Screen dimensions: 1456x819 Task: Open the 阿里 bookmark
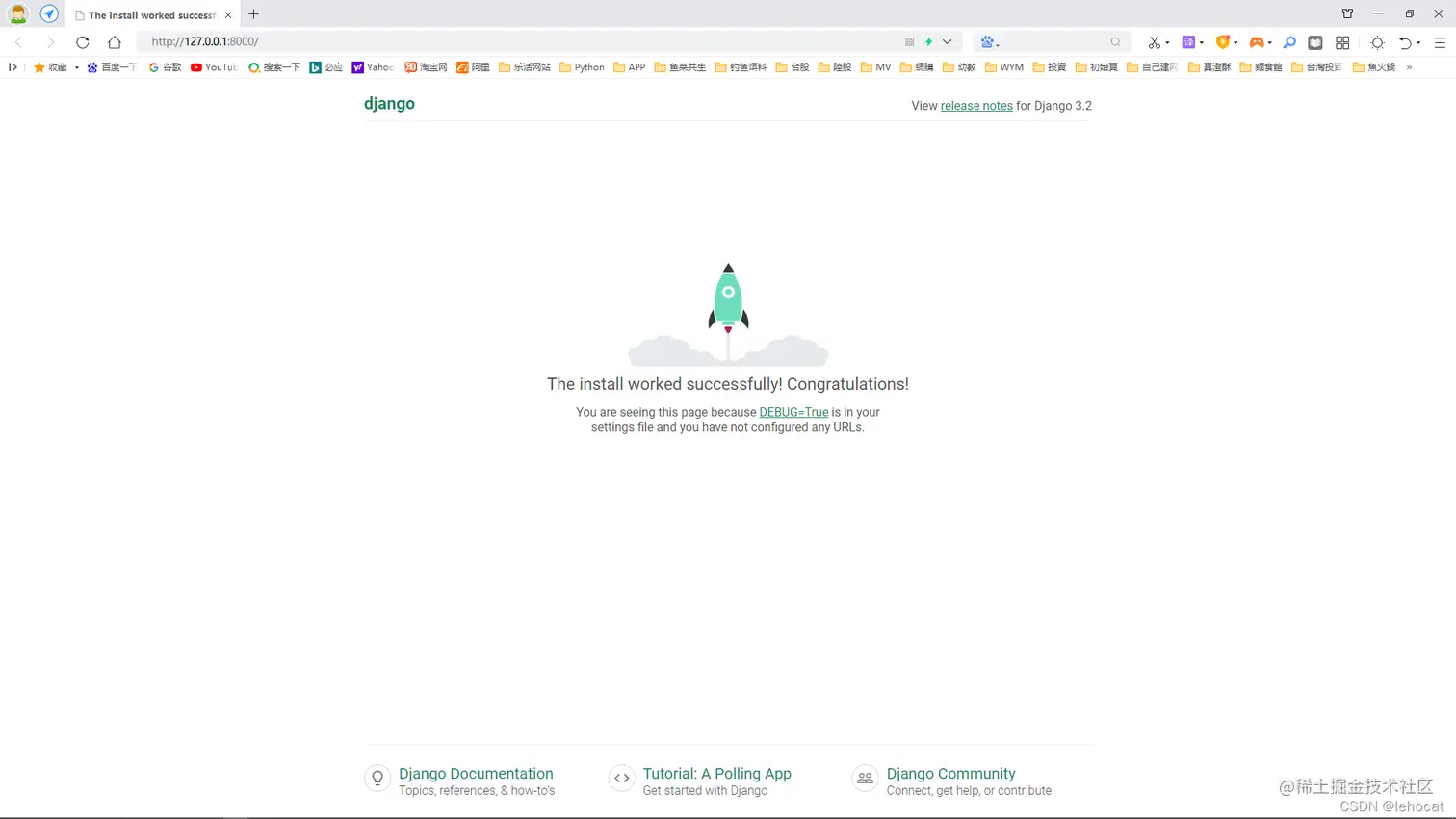tap(473, 67)
